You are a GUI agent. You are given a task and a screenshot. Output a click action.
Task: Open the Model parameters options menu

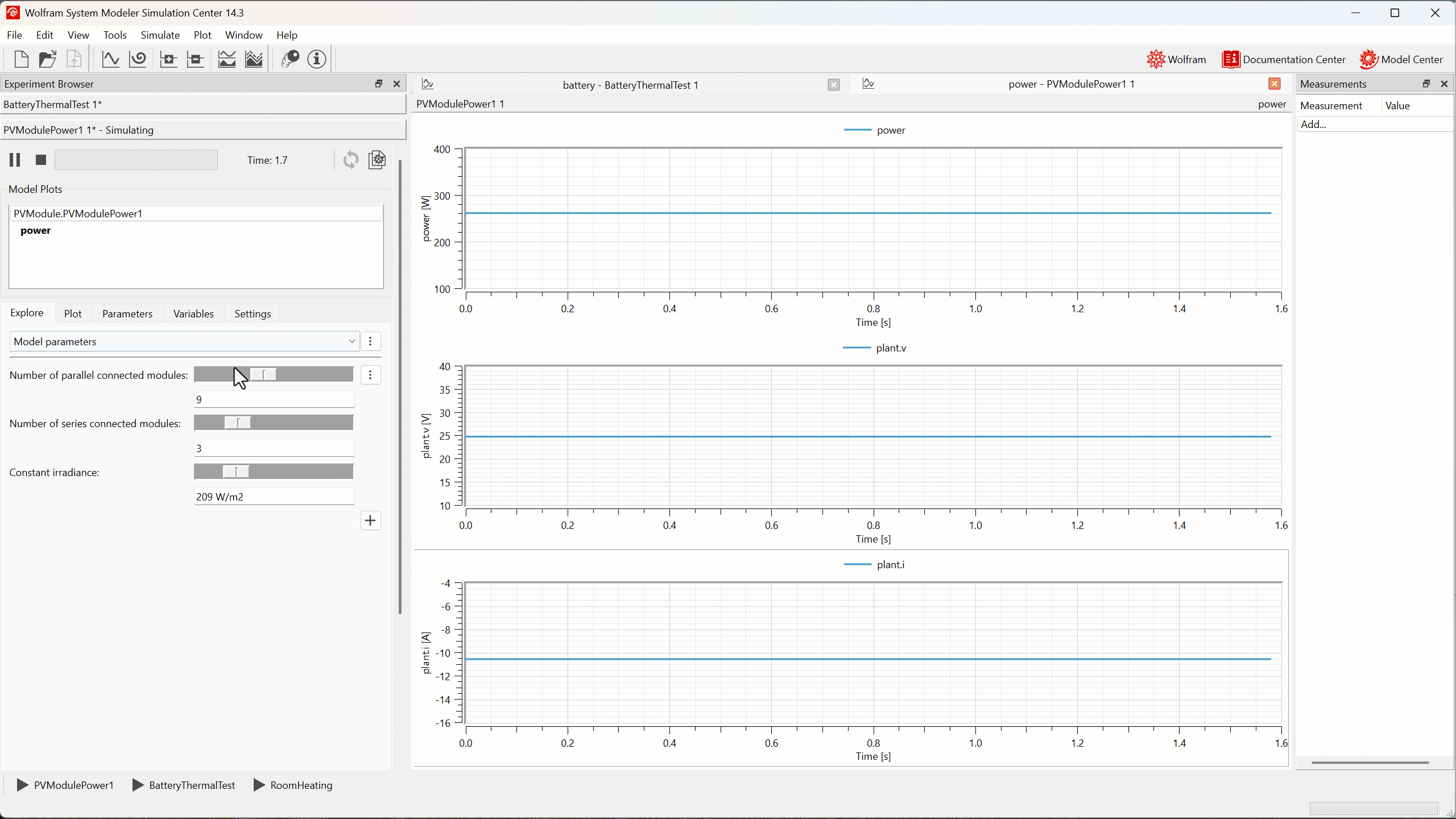[370, 341]
